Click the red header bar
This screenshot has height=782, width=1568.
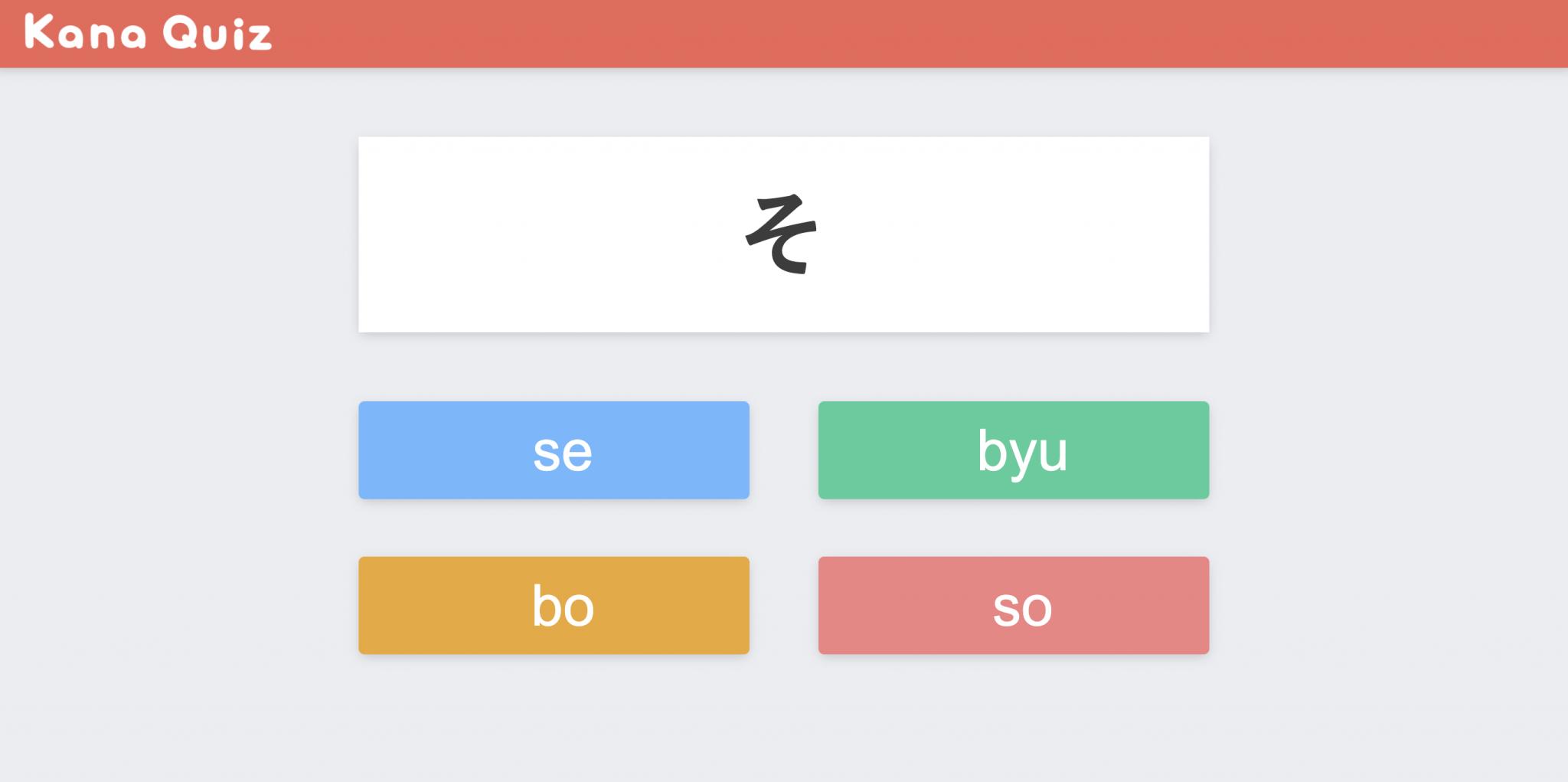pyautogui.click(x=784, y=34)
